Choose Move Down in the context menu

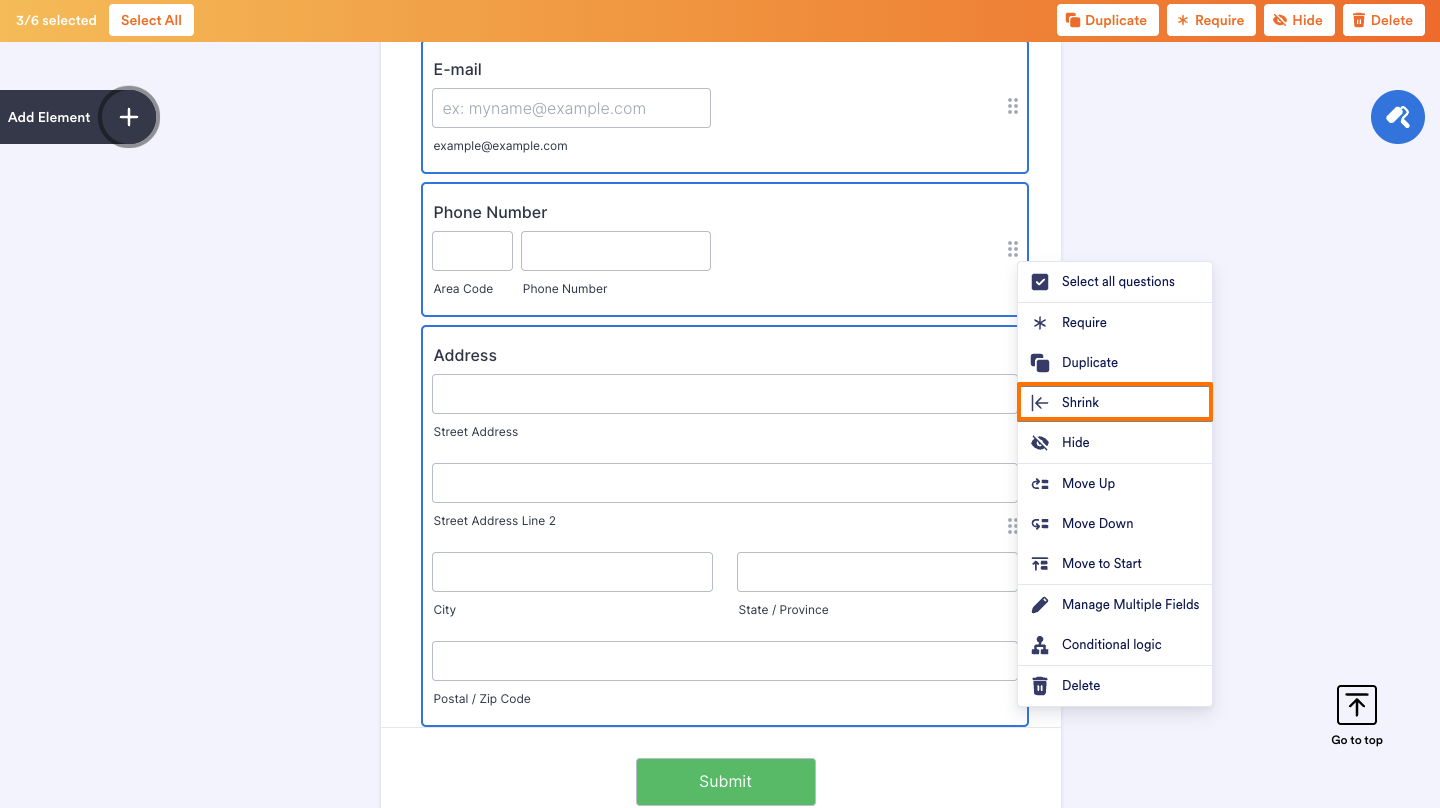tap(1097, 523)
